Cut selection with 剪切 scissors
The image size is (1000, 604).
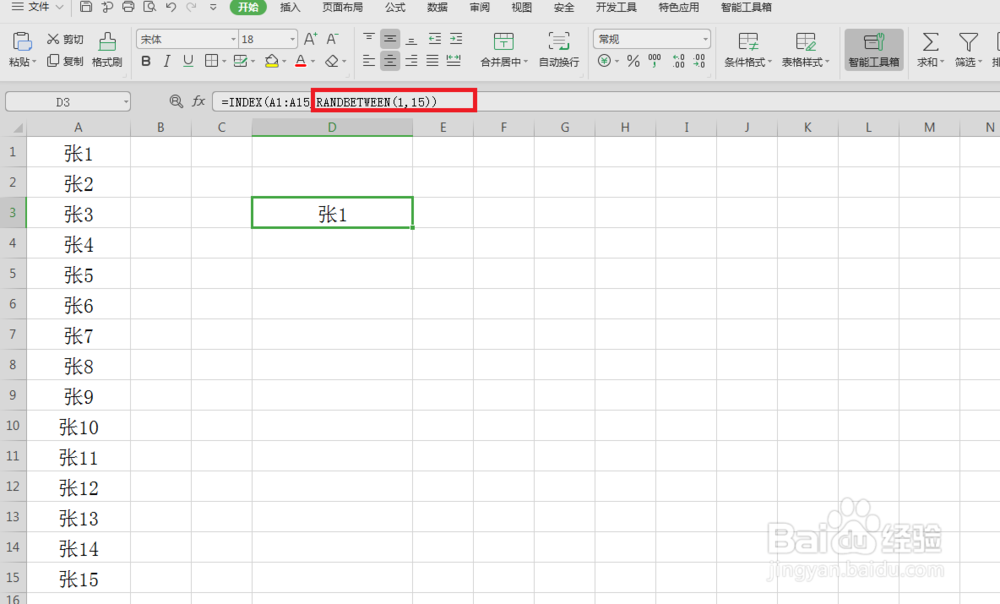coord(65,40)
